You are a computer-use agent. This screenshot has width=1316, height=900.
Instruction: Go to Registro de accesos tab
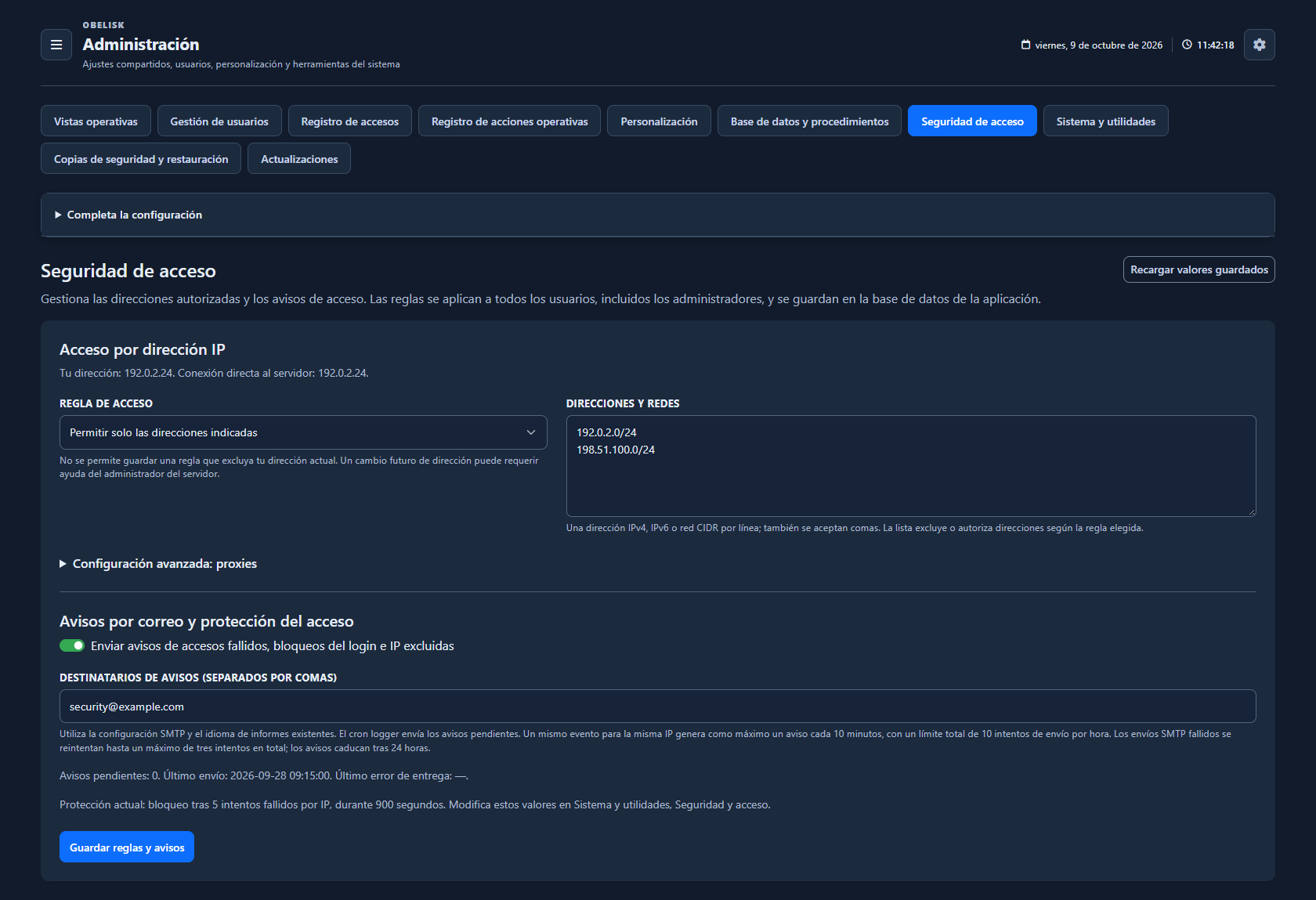click(x=349, y=121)
